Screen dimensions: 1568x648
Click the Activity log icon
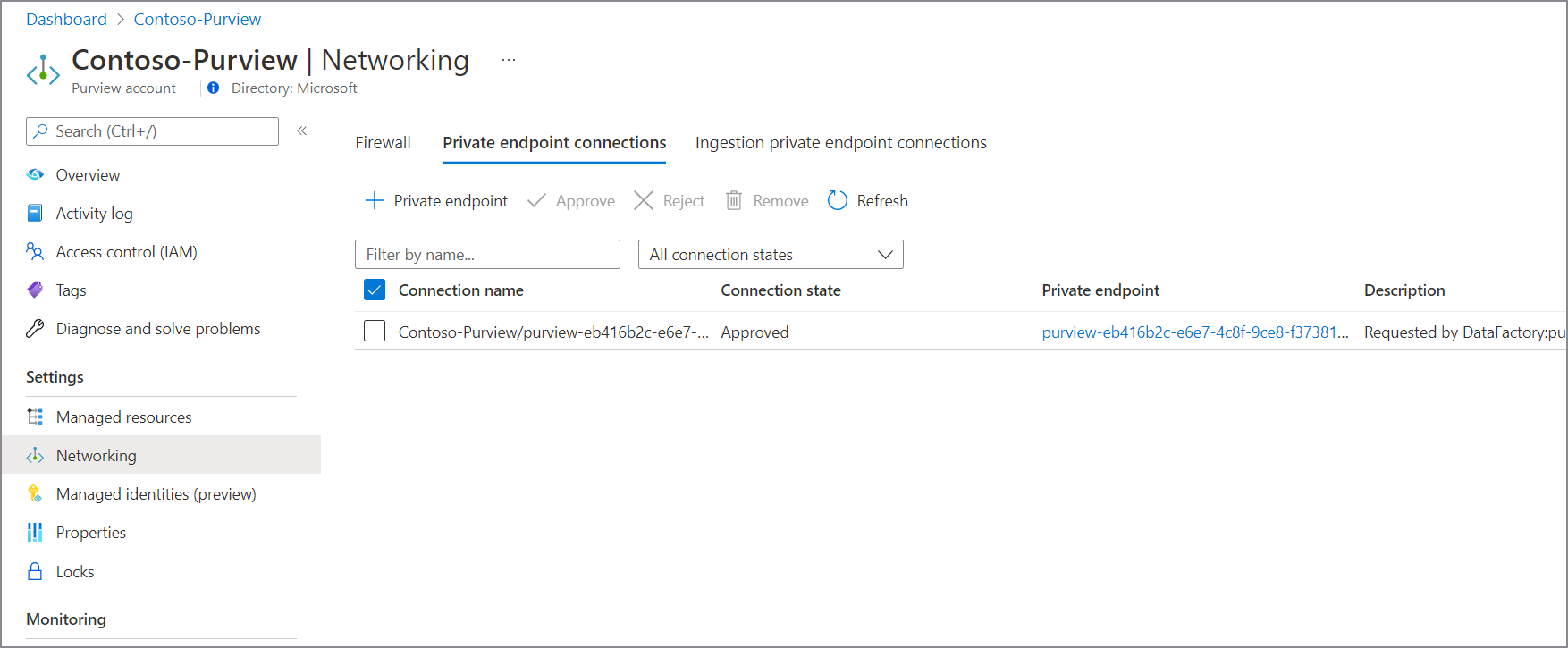(35, 213)
